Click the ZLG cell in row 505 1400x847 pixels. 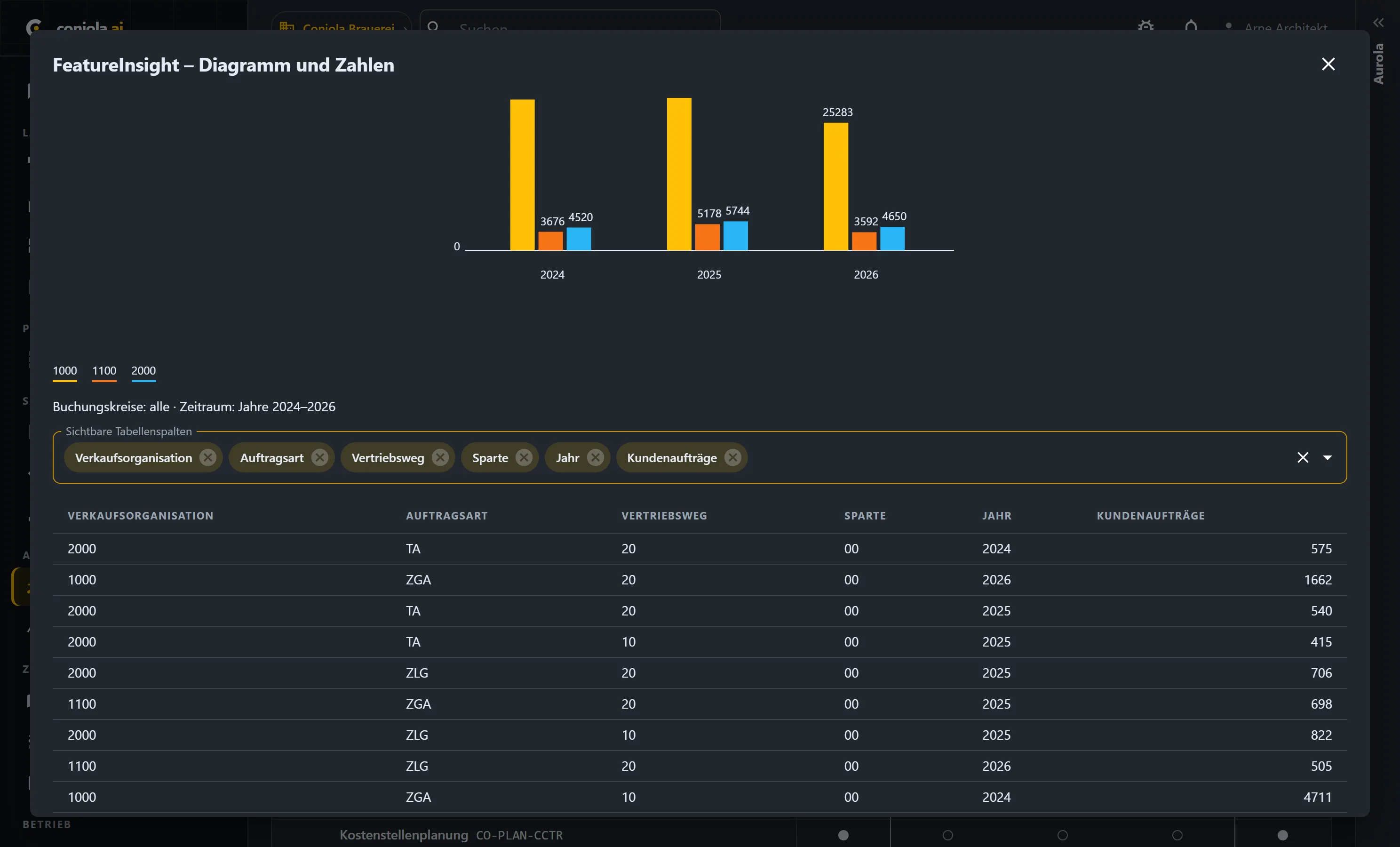[416, 766]
